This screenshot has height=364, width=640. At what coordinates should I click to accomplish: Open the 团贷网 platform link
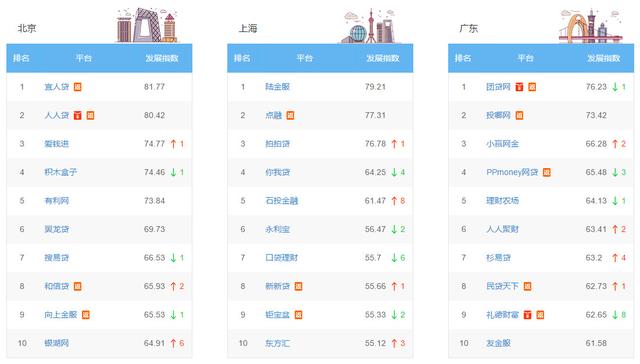tap(498, 87)
